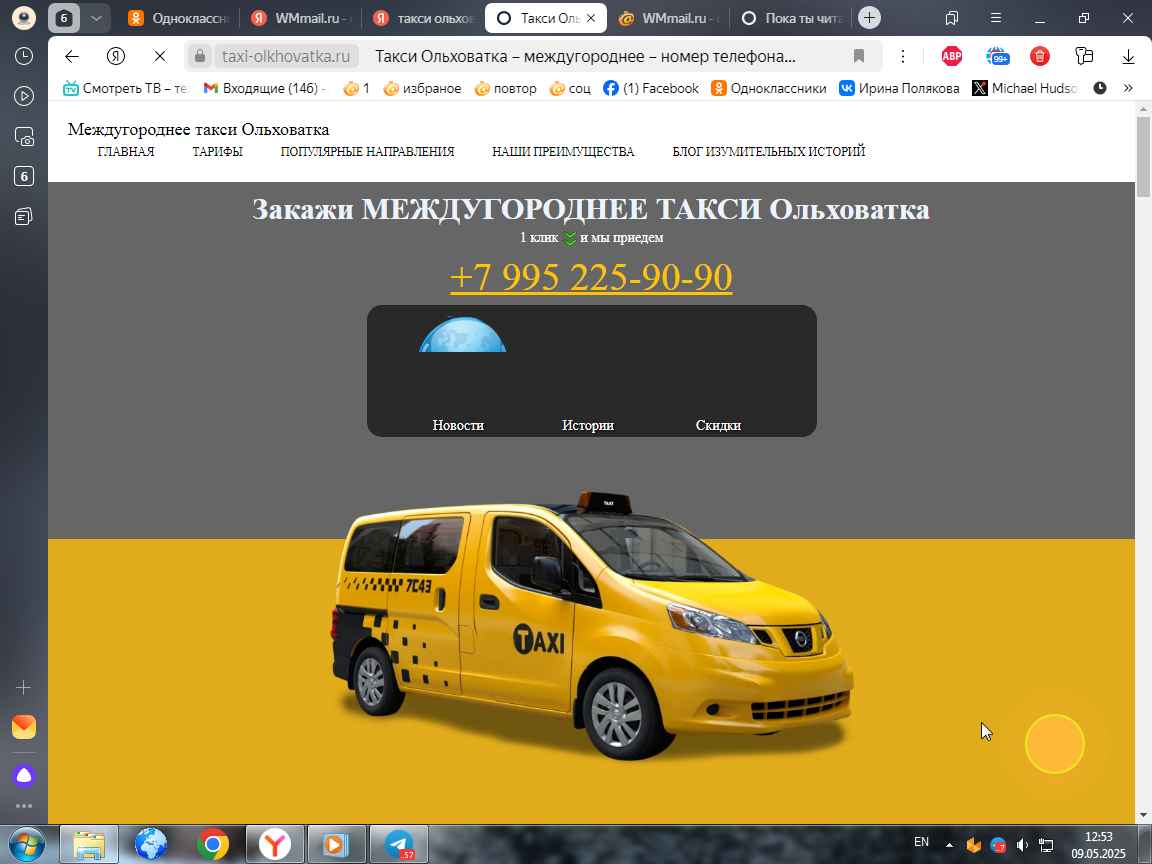This screenshot has width=1152, height=864.
Task: Open the sidebar three-dots more menu
Action: coord(24,806)
